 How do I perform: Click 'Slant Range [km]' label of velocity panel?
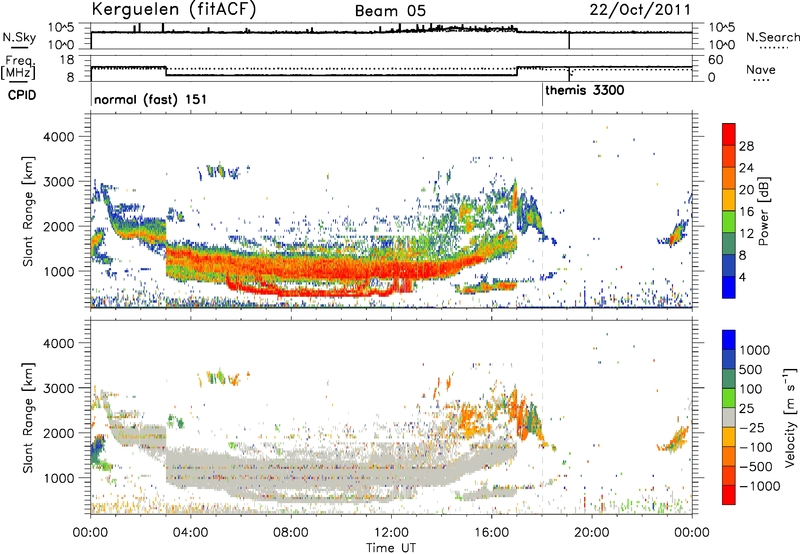[x=28, y=417]
